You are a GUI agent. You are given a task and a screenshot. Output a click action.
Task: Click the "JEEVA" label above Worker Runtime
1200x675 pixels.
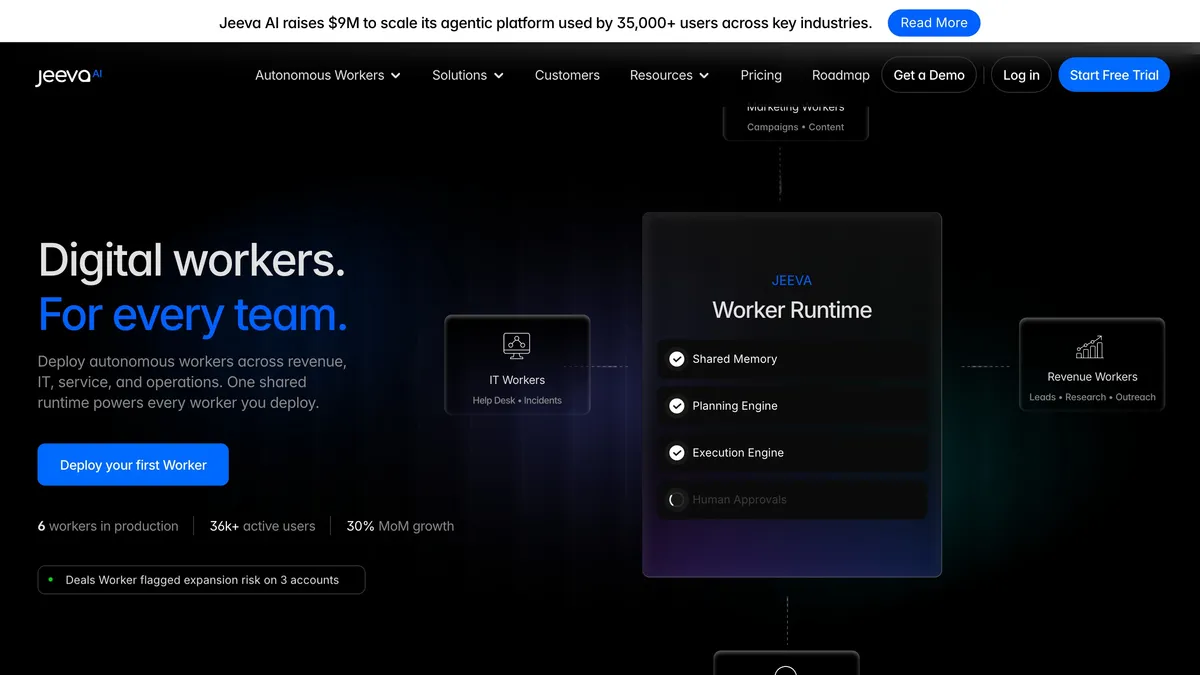coord(792,281)
